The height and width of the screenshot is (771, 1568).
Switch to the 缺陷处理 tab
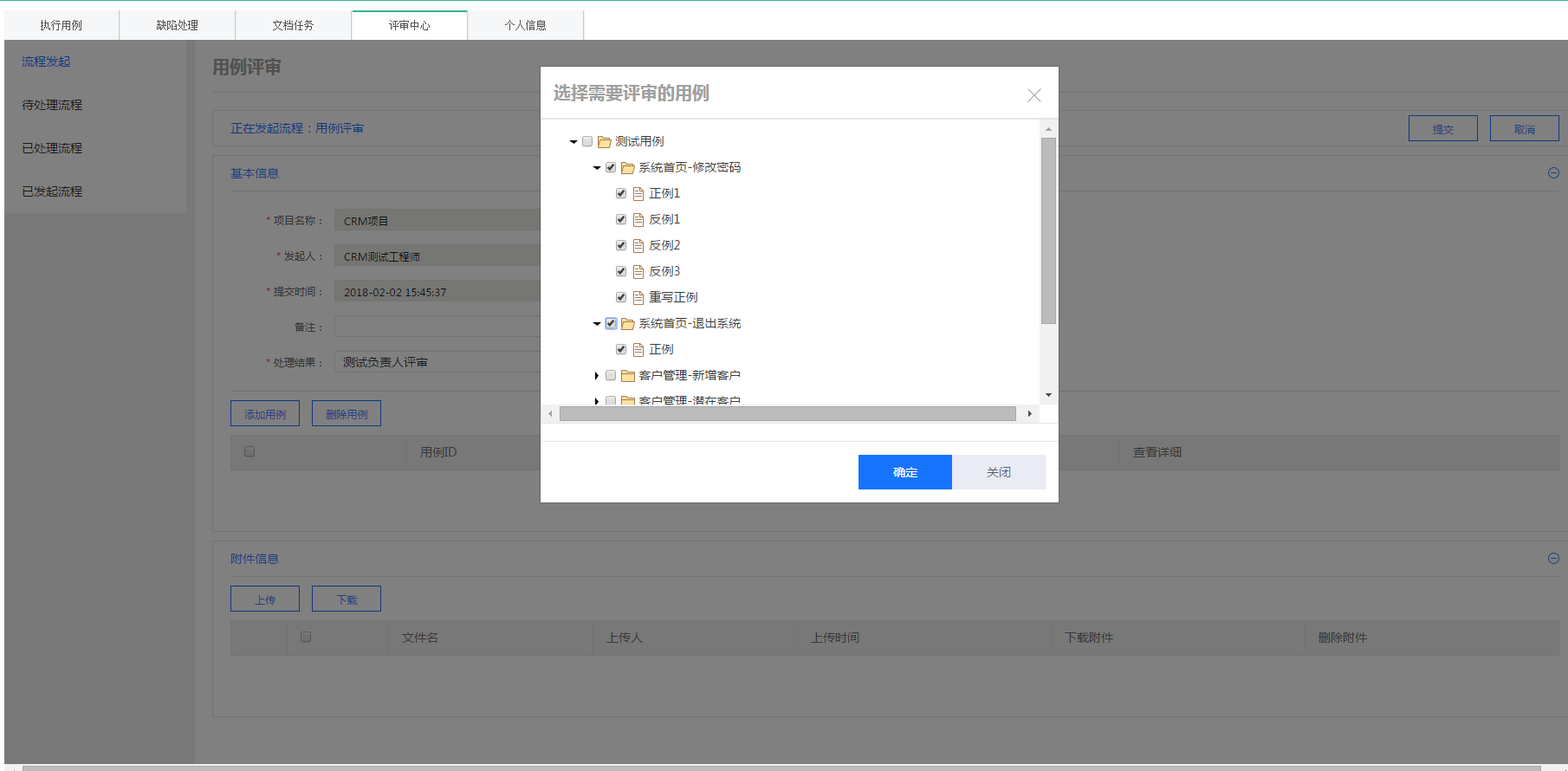177,25
